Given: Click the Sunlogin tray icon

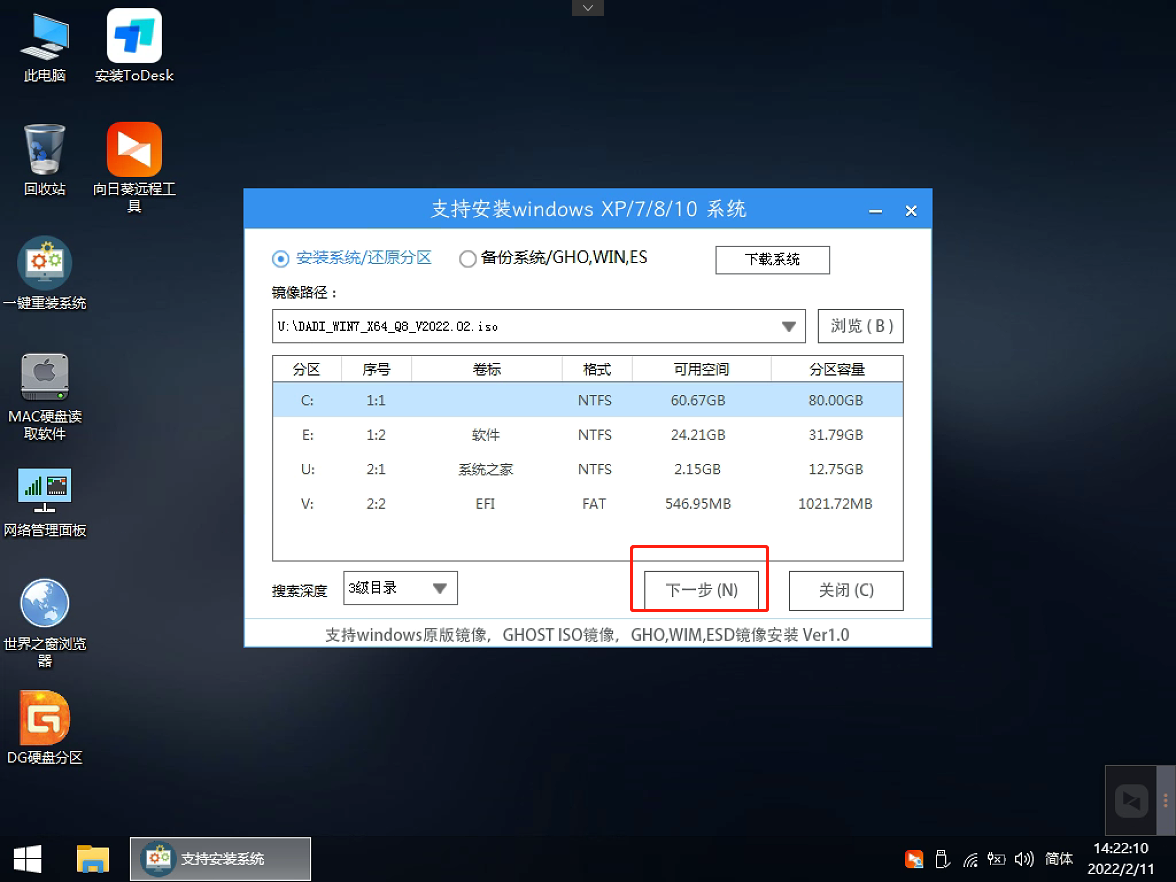Looking at the screenshot, I should coord(914,860).
